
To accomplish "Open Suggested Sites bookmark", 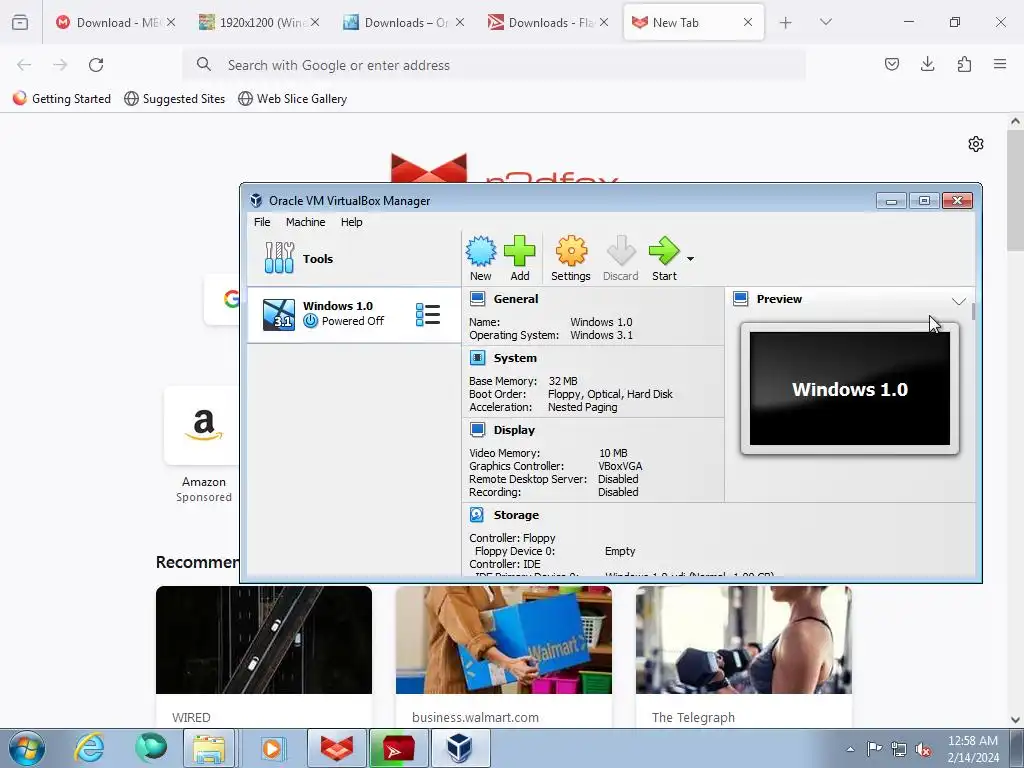I will 174,99.
